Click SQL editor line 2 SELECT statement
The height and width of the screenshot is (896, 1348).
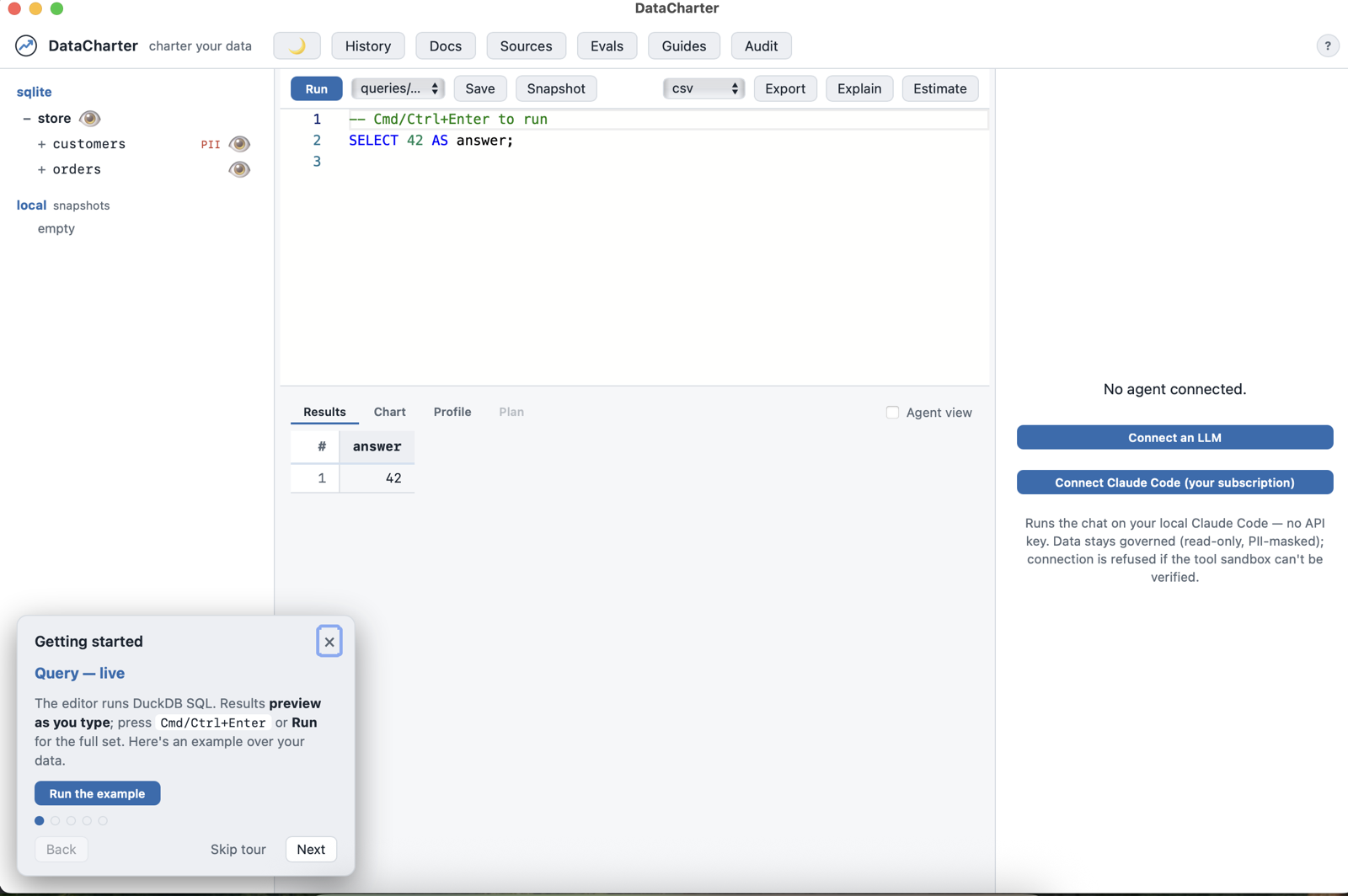pyautogui.click(x=431, y=141)
